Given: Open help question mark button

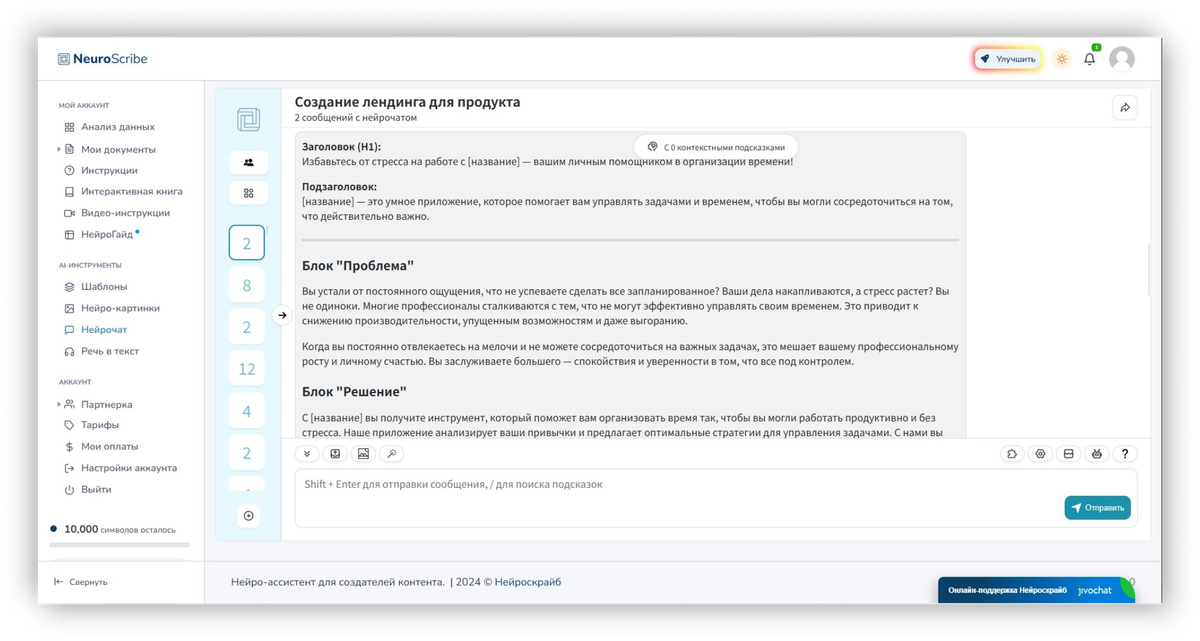Looking at the screenshot, I should (1125, 454).
